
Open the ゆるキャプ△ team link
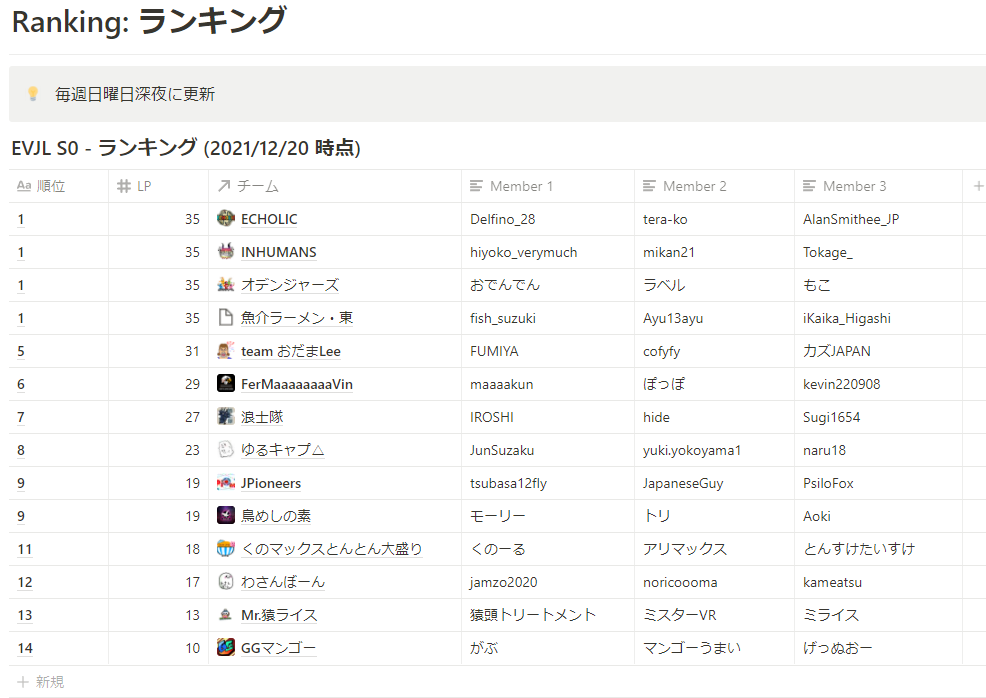click(x=283, y=450)
